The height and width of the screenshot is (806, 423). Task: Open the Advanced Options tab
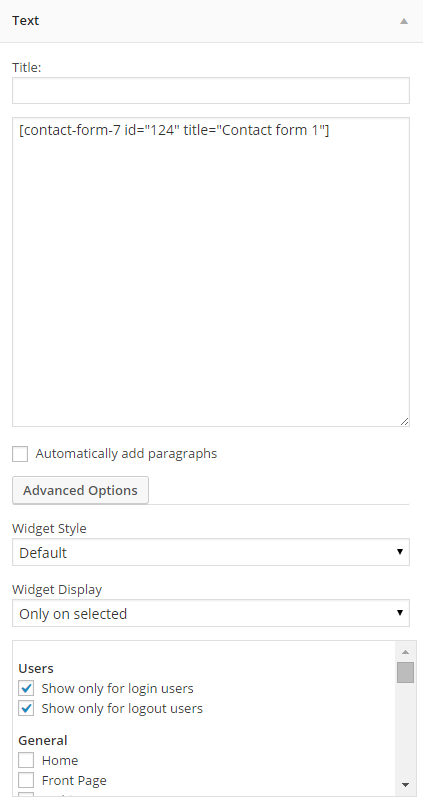[x=80, y=490]
